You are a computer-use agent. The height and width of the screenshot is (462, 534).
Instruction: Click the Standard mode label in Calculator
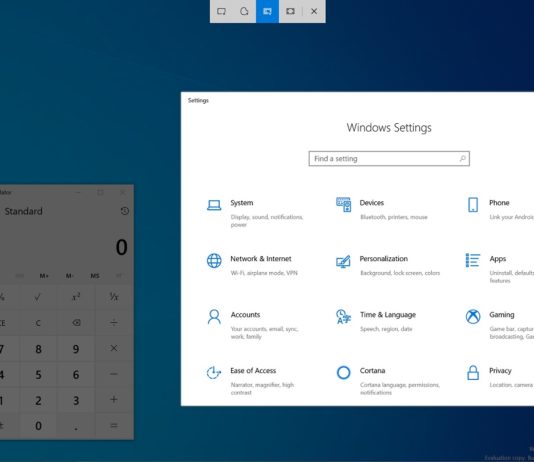click(23, 211)
